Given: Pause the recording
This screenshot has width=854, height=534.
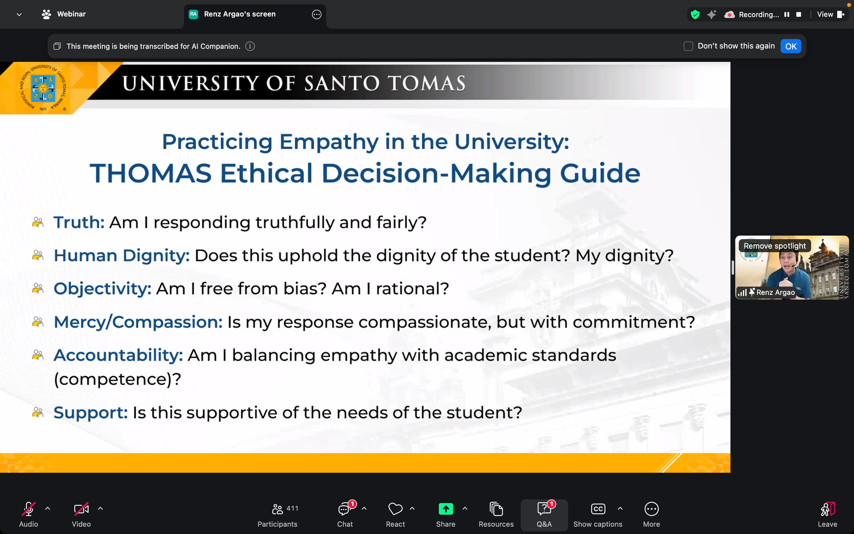Looking at the screenshot, I should (x=787, y=15).
